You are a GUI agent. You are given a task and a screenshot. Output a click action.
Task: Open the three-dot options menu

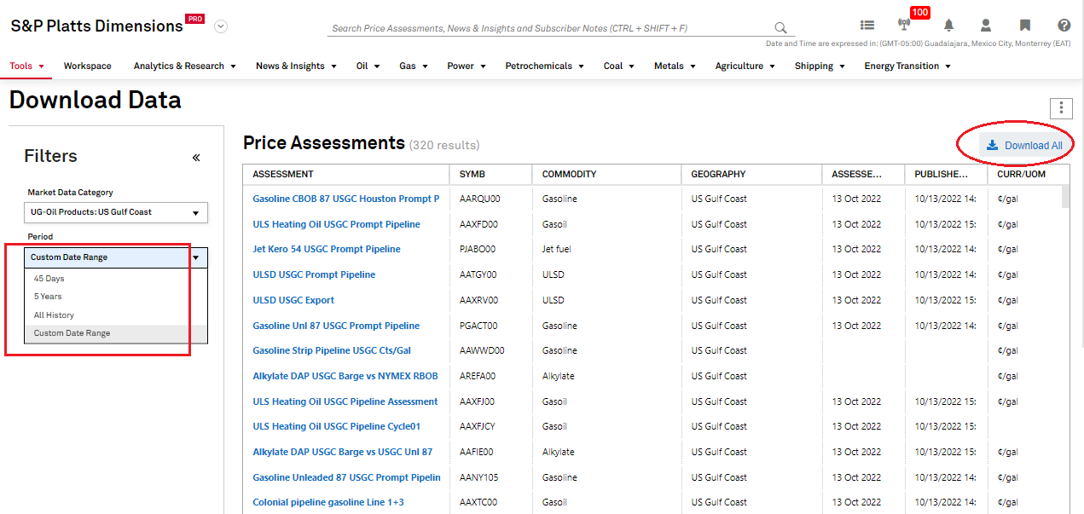point(1060,108)
